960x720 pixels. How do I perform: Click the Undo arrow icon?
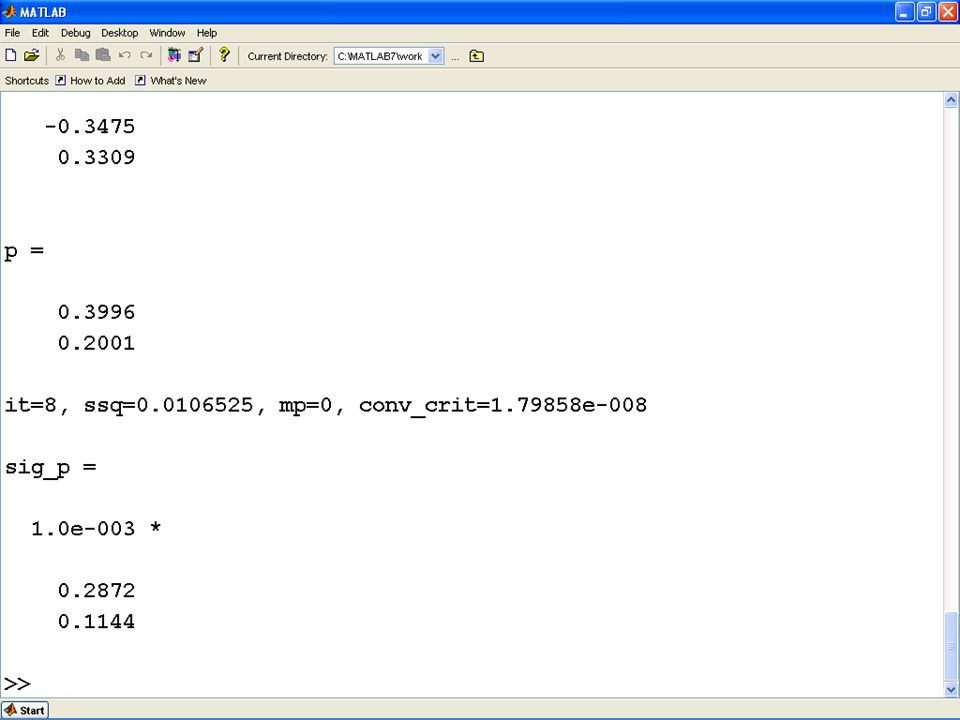125,56
